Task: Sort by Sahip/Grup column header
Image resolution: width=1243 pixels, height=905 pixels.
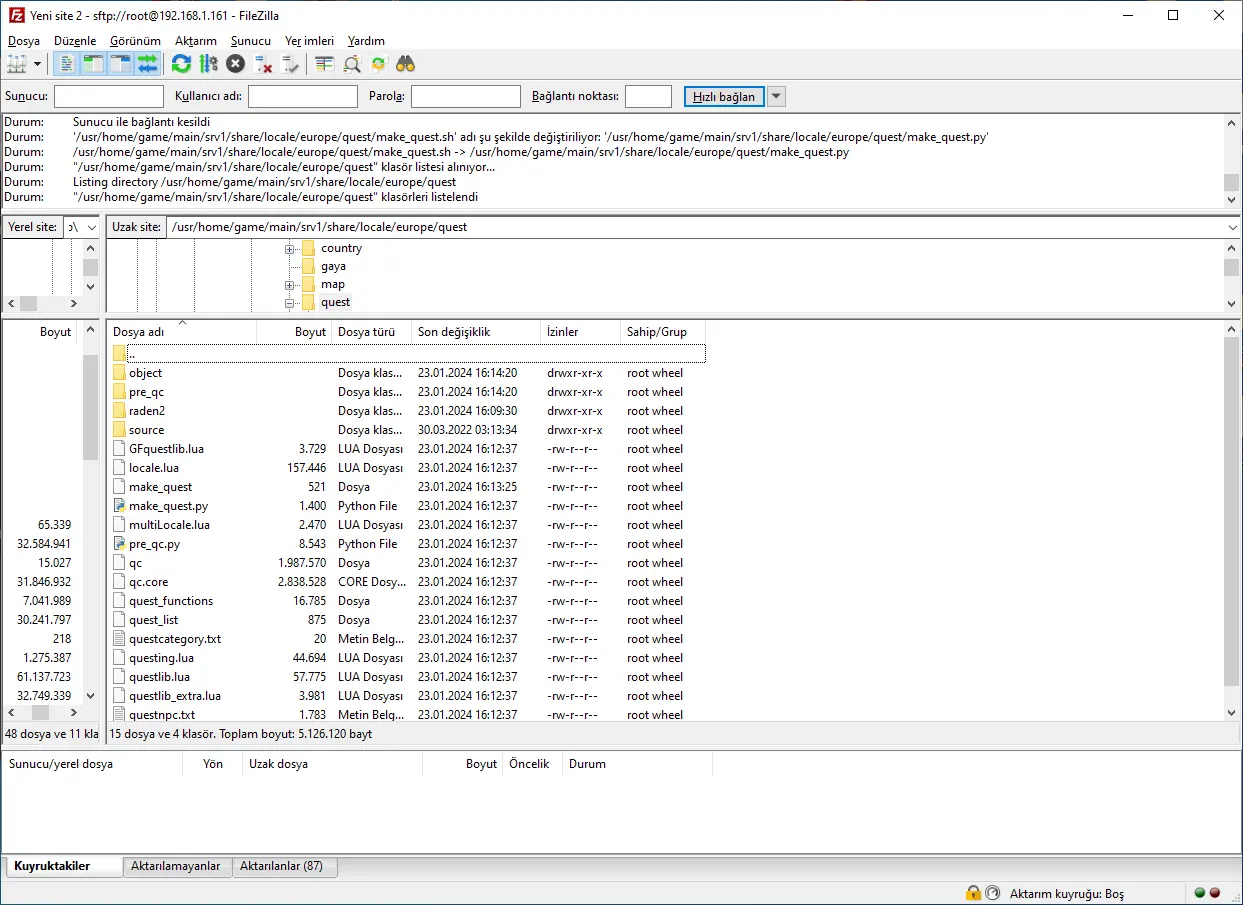Action: point(662,331)
